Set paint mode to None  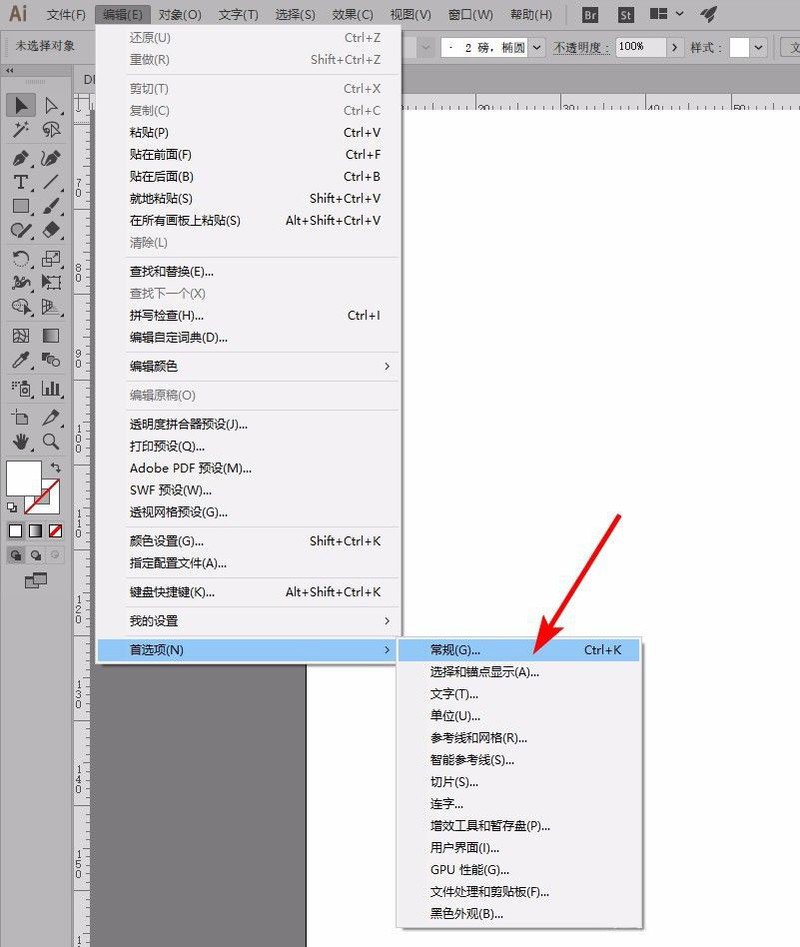click(56, 531)
